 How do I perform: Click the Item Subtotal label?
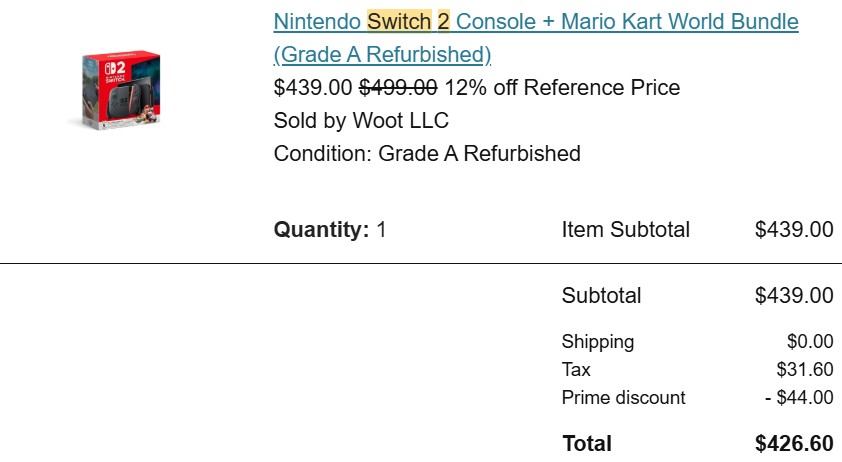[626, 230]
